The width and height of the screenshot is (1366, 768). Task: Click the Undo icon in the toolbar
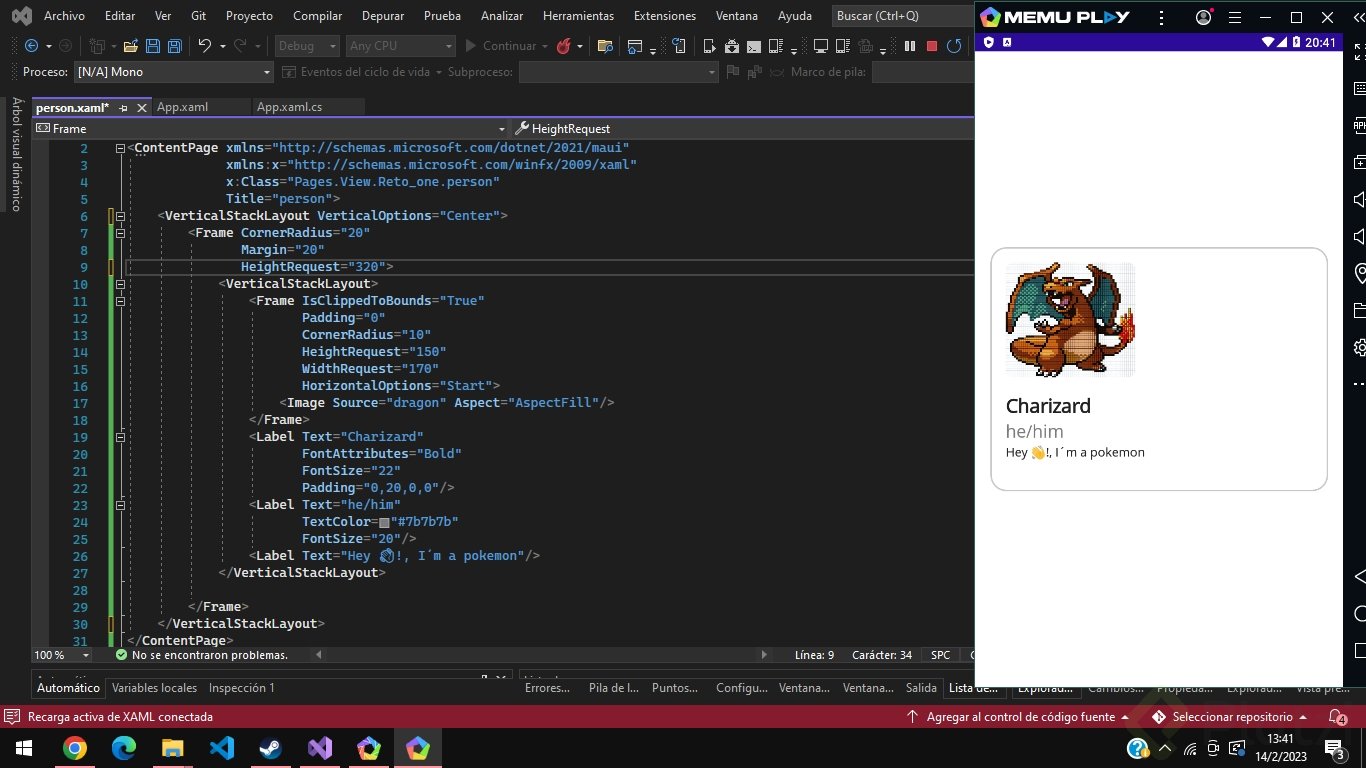click(x=206, y=44)
